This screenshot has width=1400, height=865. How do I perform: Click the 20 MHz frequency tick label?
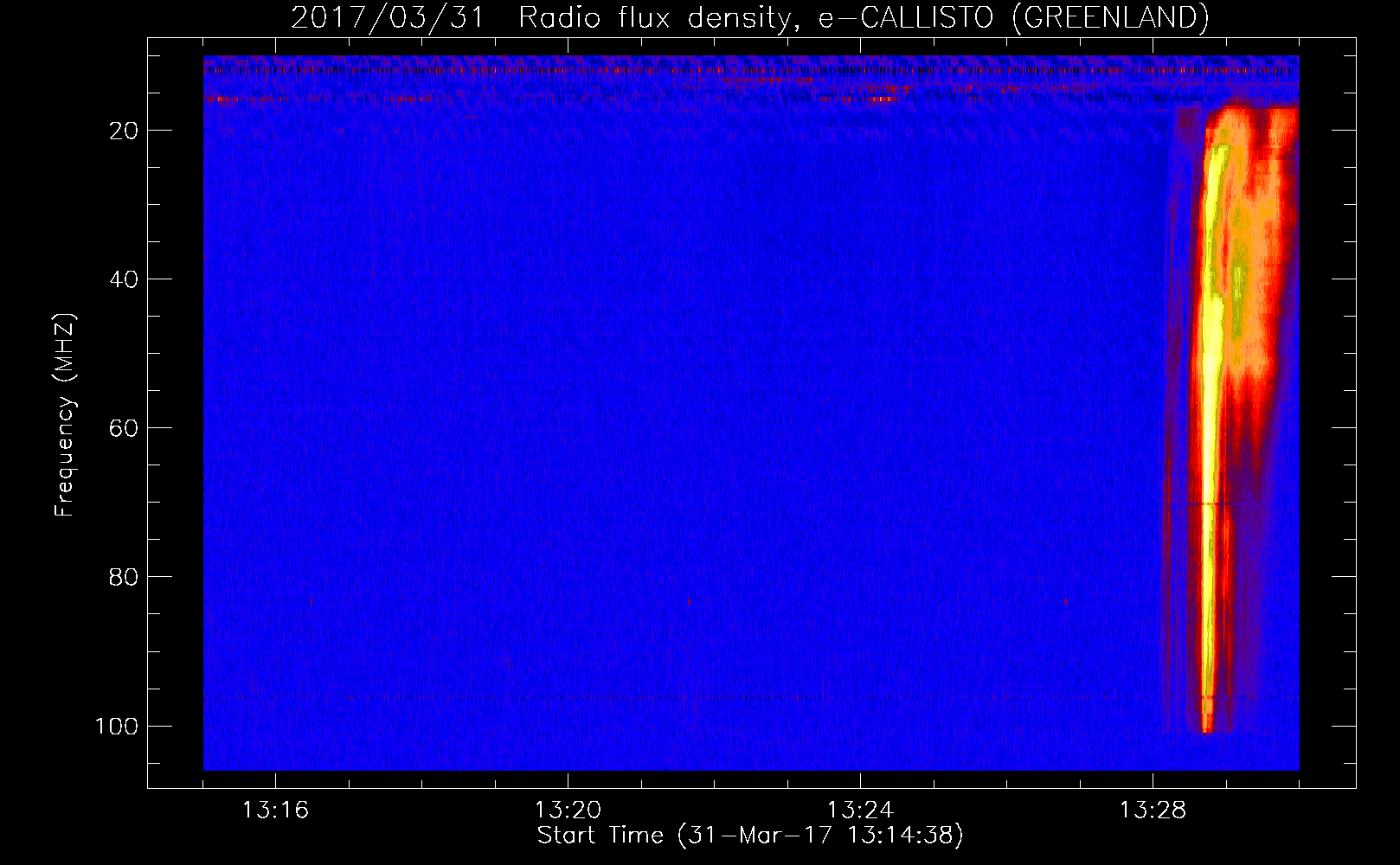124,131
